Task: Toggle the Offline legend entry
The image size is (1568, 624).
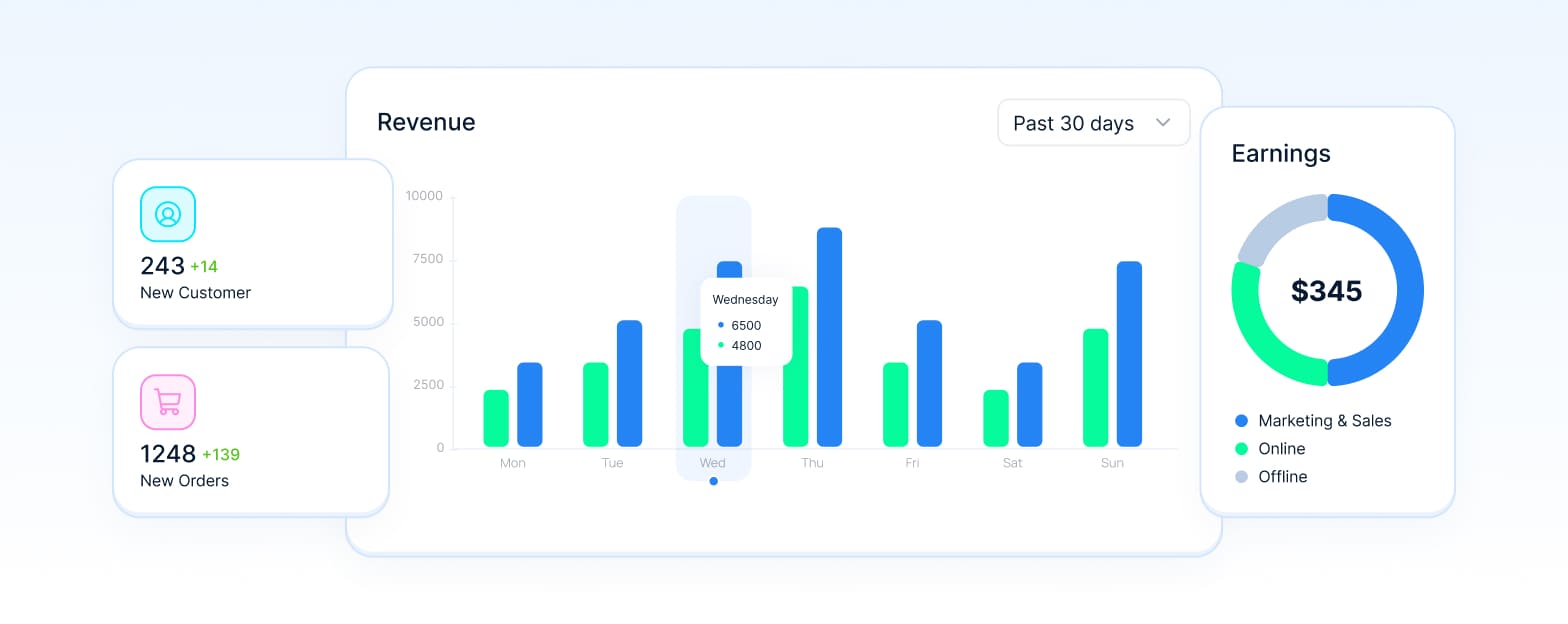Action: point(1282,477)
